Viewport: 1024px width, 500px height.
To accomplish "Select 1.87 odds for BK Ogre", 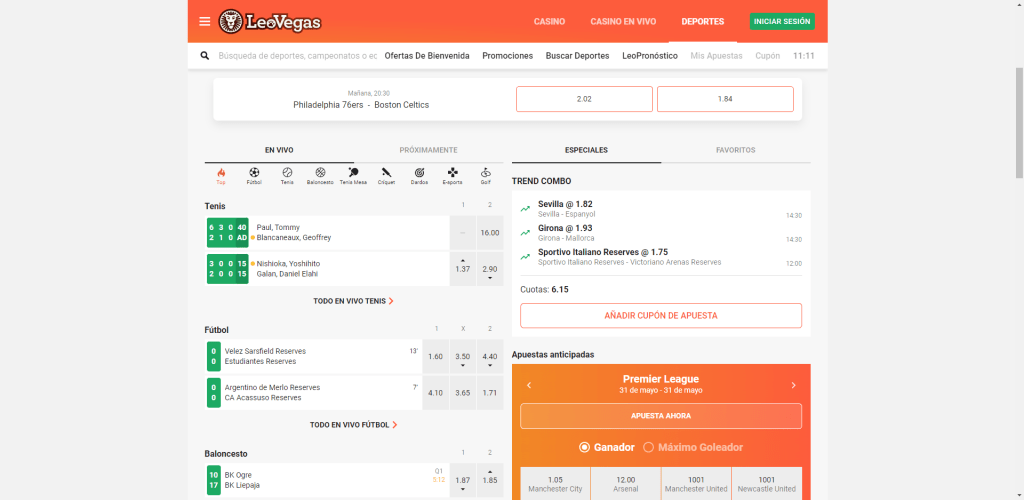I will pos(462,480).
